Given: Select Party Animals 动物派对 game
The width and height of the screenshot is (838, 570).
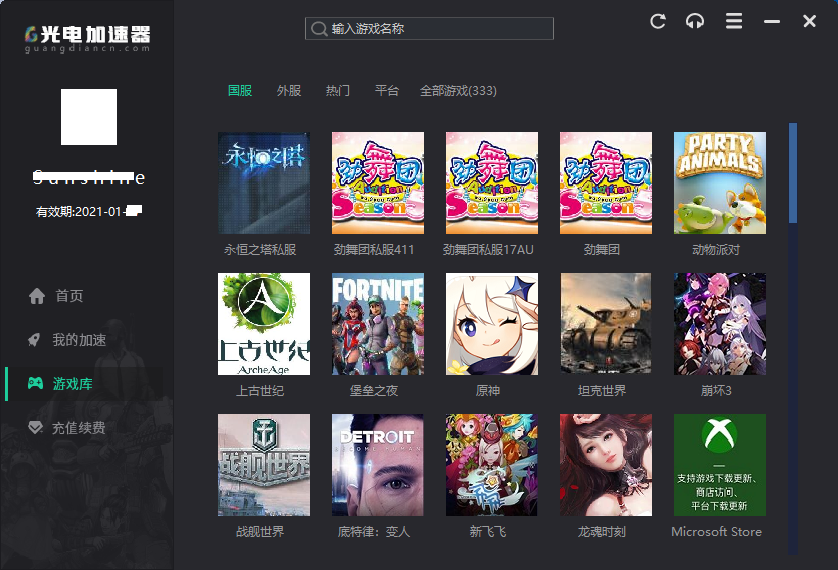Looking at the screenshot, I should click(x=720, y=183).
